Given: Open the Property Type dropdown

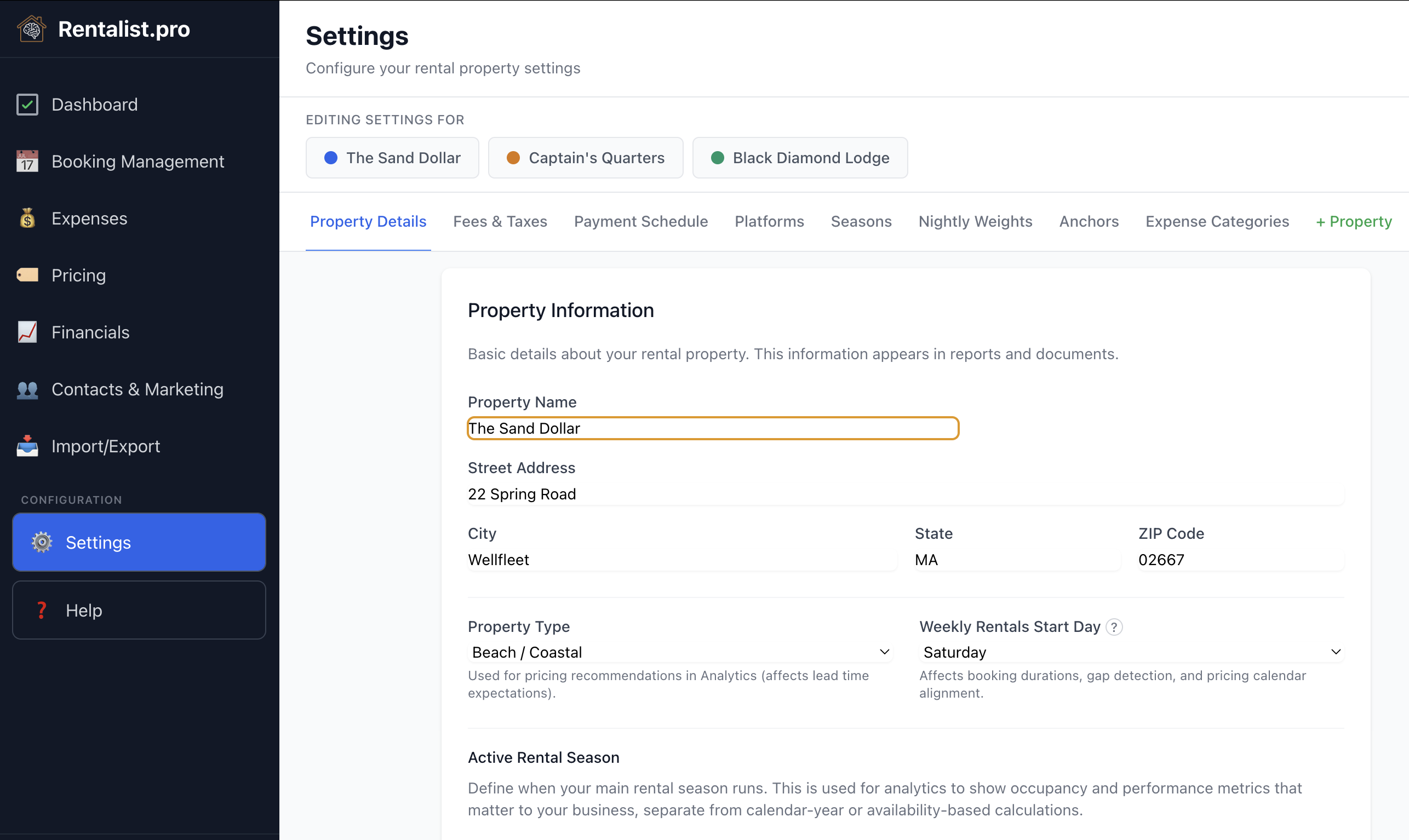Looking at the screenshot, I should [679, 652].
